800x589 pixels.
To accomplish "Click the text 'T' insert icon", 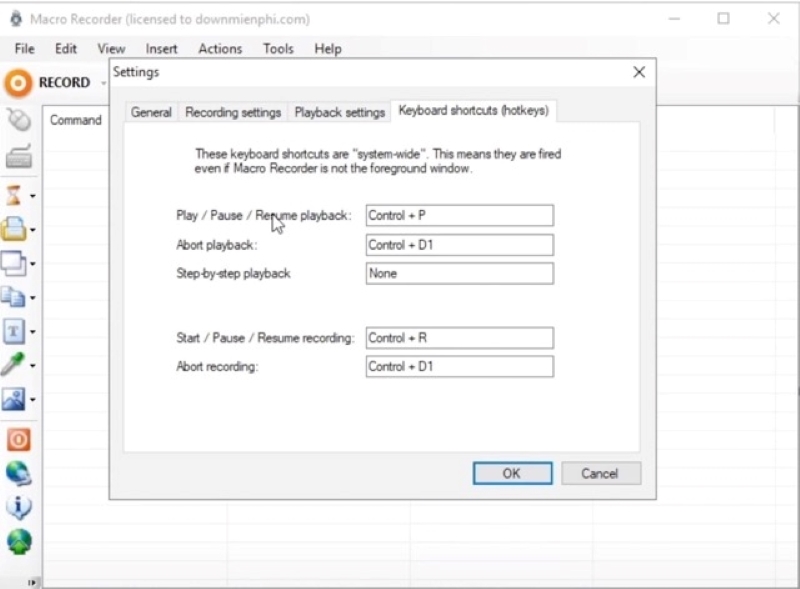I will pyautogui.click(x=14, y=331).
